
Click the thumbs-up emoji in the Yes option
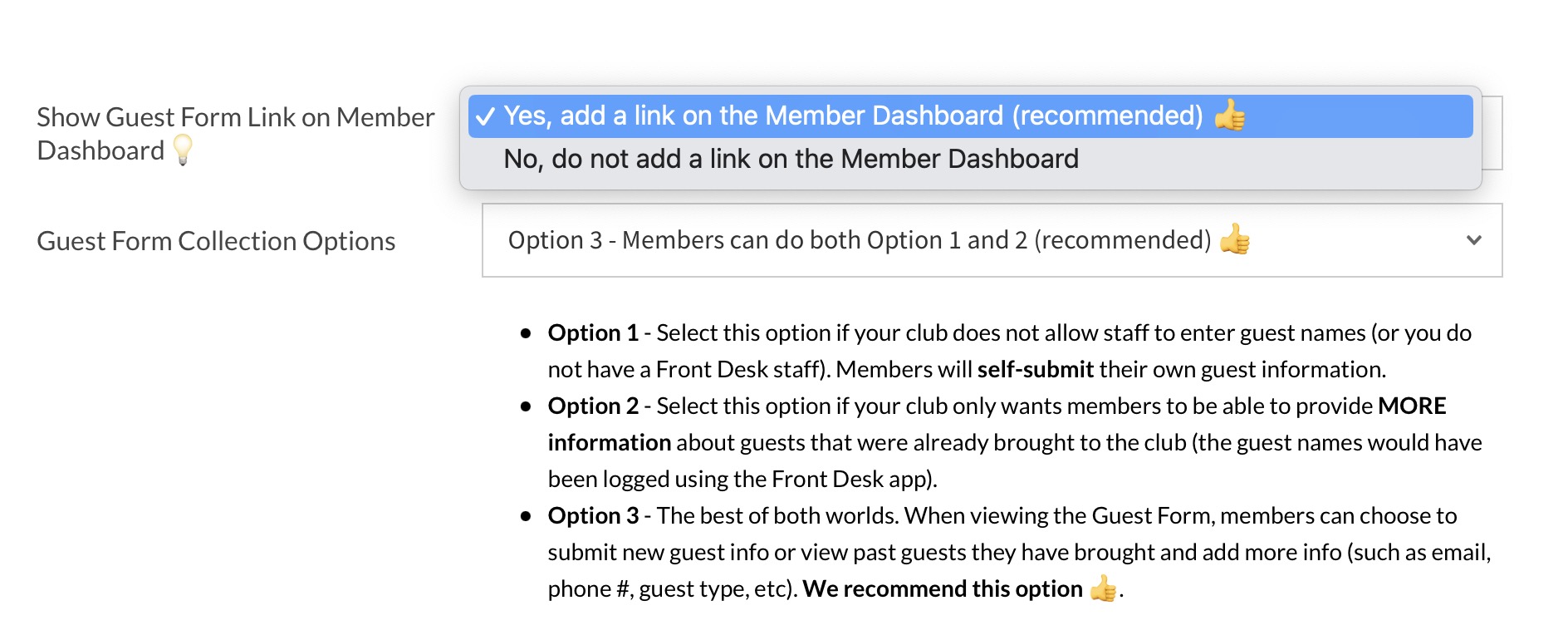tap(1229, 116)
